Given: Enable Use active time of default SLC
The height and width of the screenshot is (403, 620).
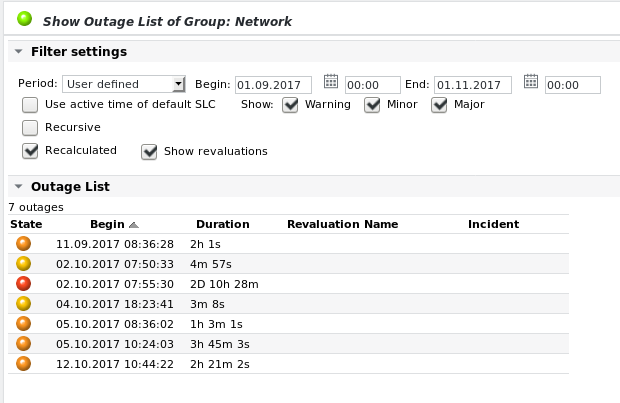Looking at the screenshot, I should (30, 105).
